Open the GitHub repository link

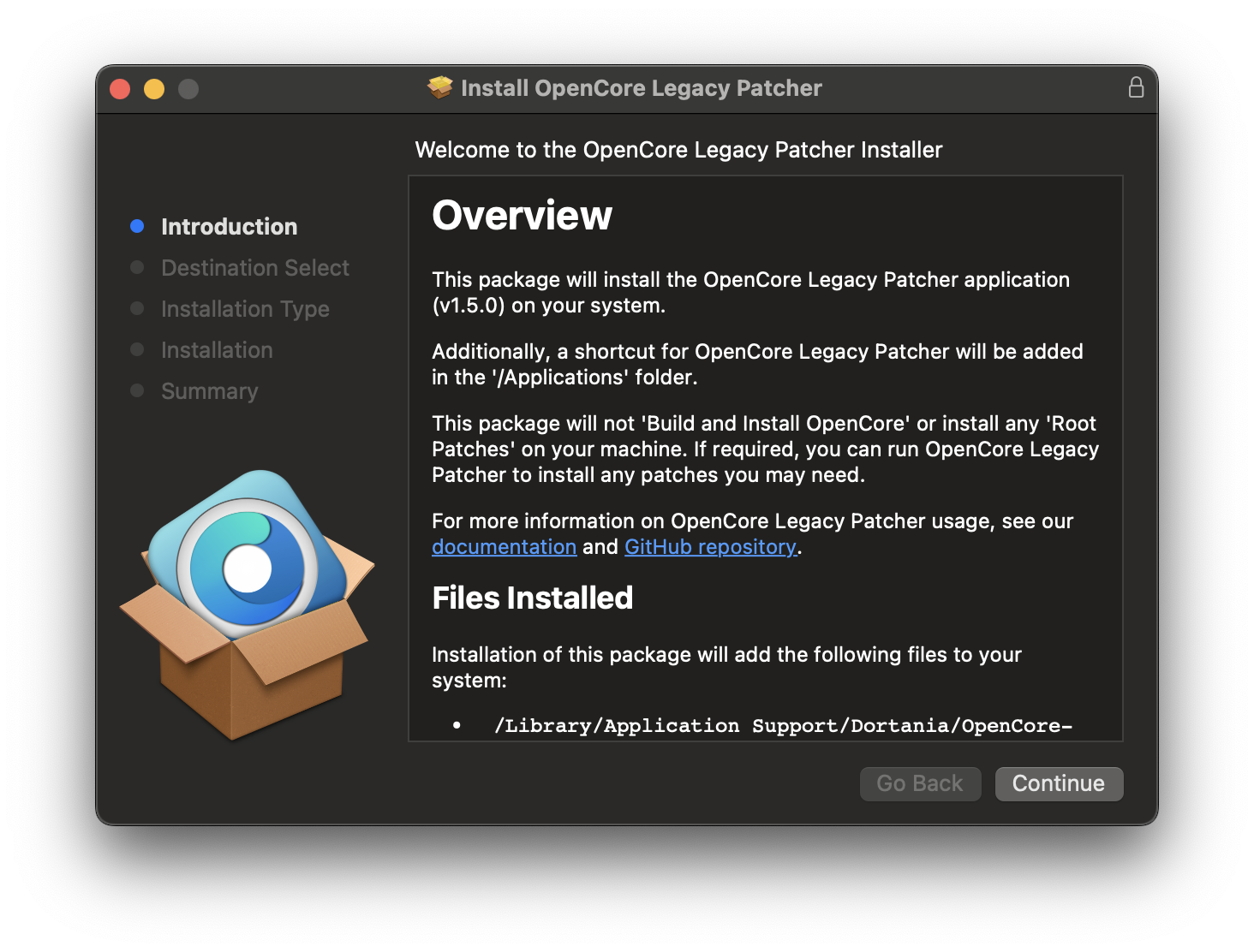tap(710, 547)
